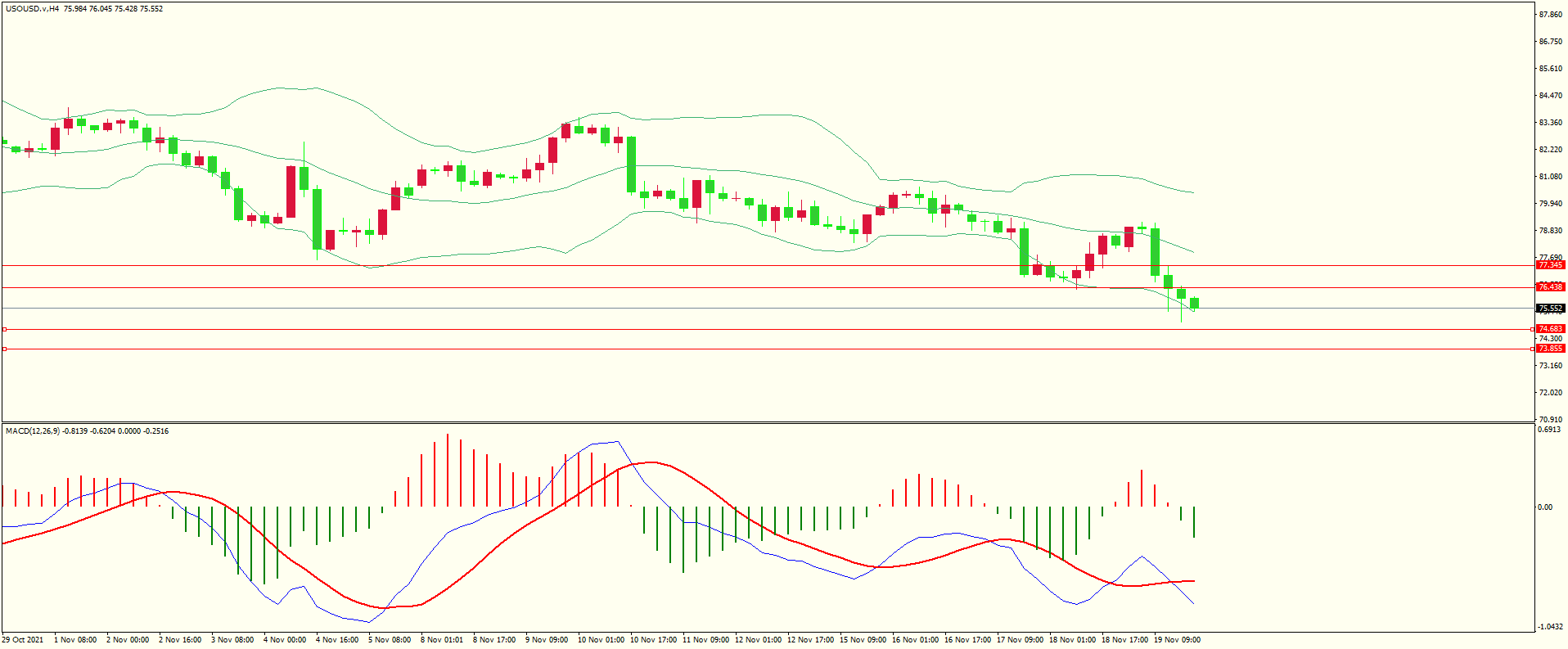Select the latest green candlestick on chart
The image size is (1568, 649).
(x=1194, y=303)
